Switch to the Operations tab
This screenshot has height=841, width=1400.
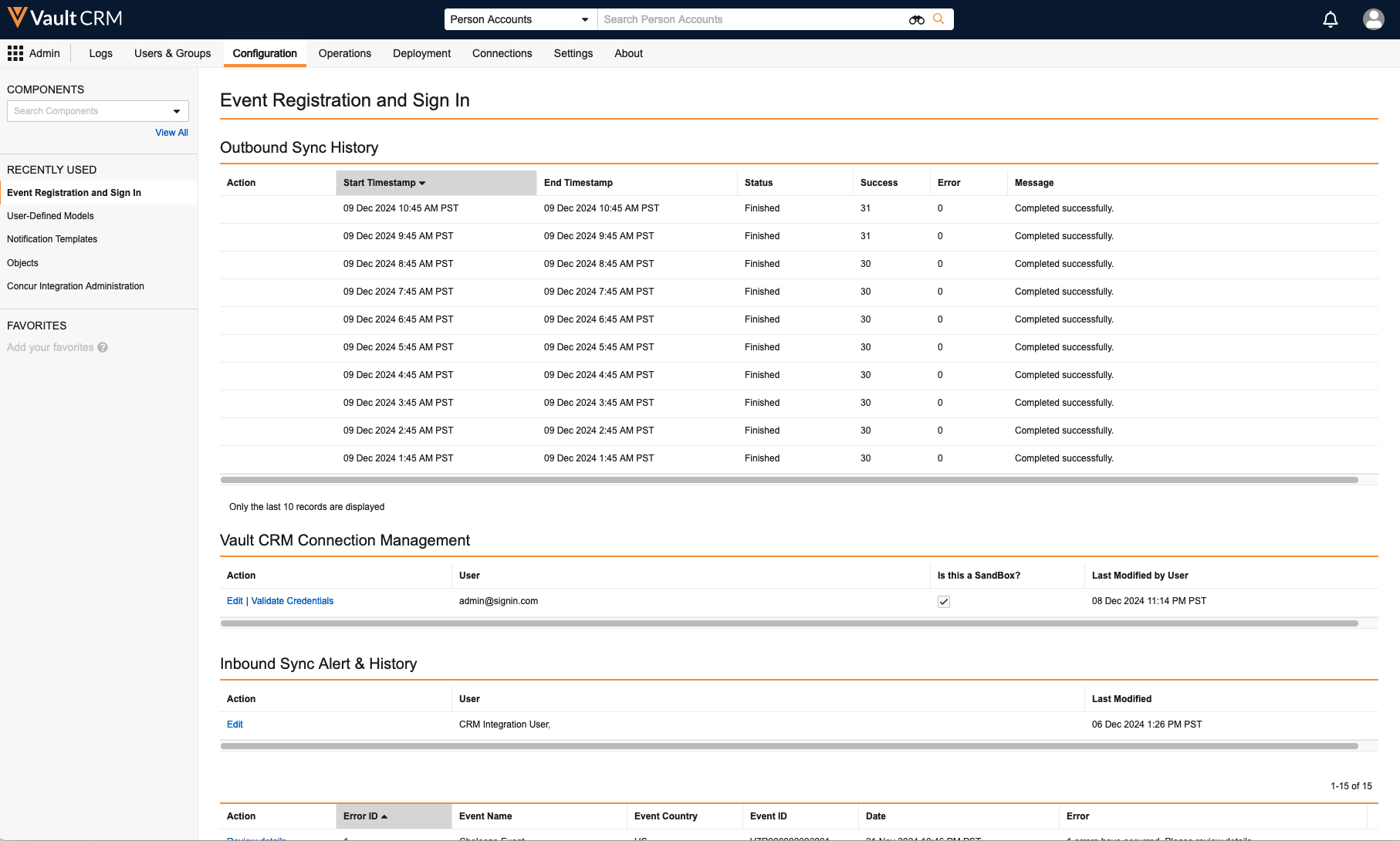pos(344,53)
